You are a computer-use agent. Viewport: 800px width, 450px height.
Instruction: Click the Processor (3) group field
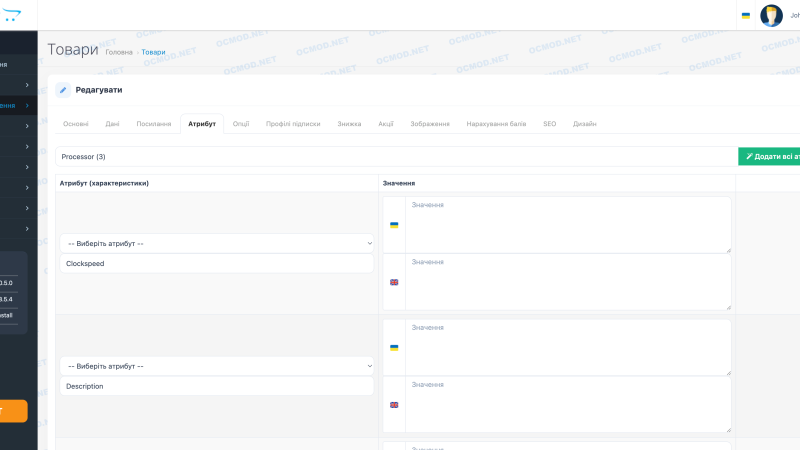pos(396,157)
